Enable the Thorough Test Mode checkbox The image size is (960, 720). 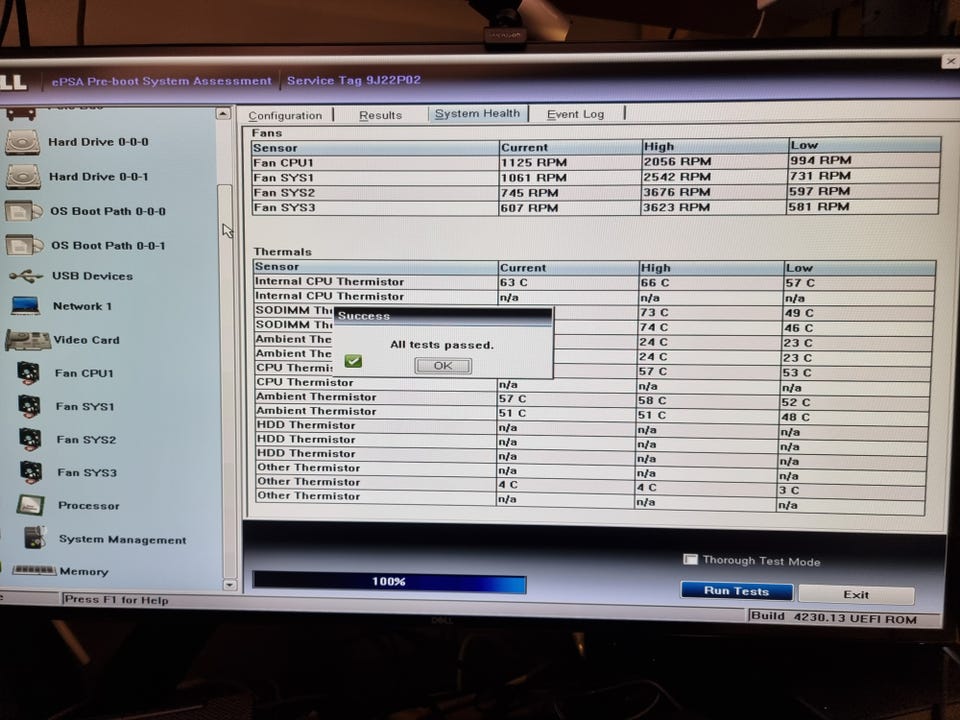(x=691, y=559)
